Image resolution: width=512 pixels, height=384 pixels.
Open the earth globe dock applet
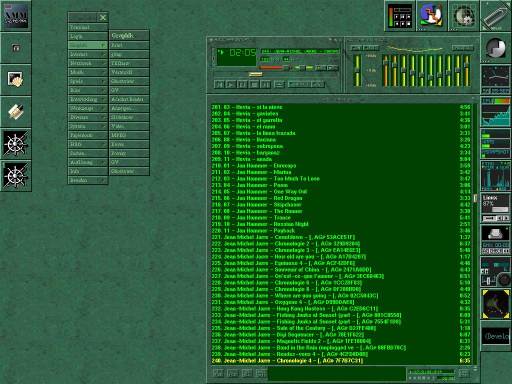(496, 304)
